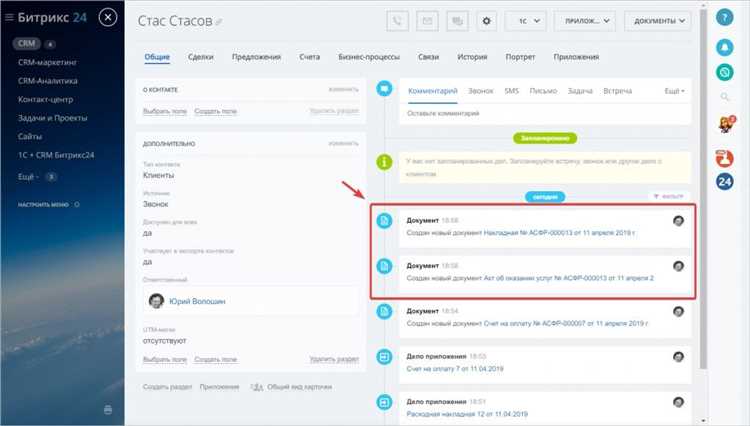
Task: Click изменить in О контакте section
Action: click(x=343, y=89)
